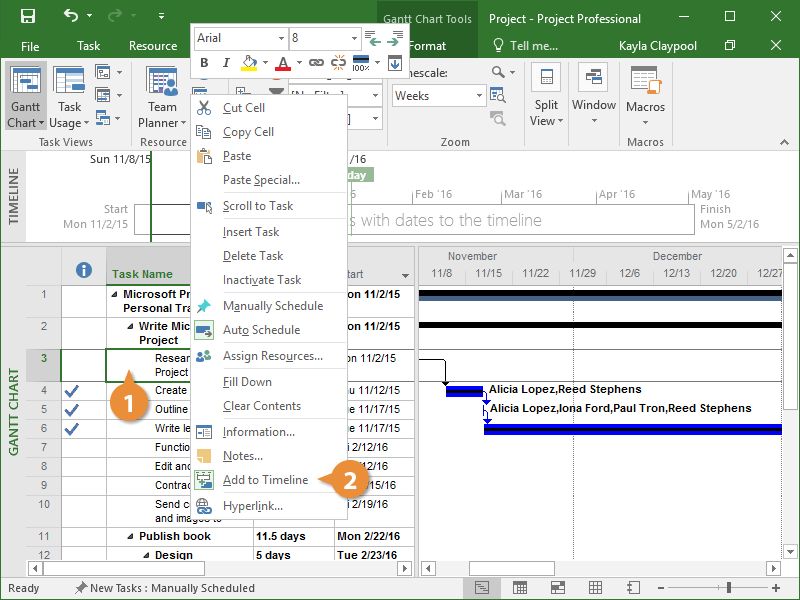Click the Undo arrow icon
Viewport: 800px width, 600px height.
coord(71,17)
